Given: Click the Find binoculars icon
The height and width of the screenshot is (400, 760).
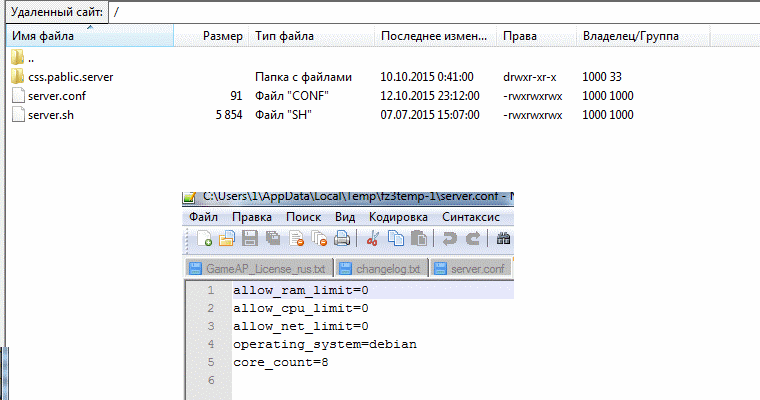Looking at the screenshot, I should coord(504,239).
